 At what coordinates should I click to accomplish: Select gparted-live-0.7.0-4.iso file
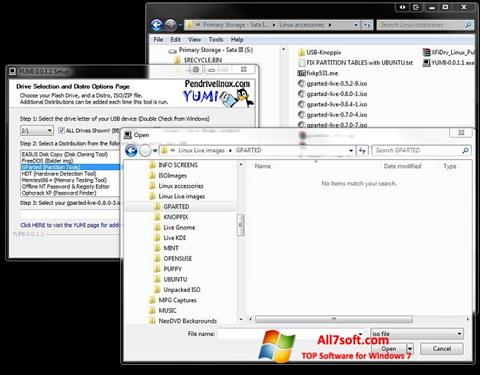(x=332, y=115)
